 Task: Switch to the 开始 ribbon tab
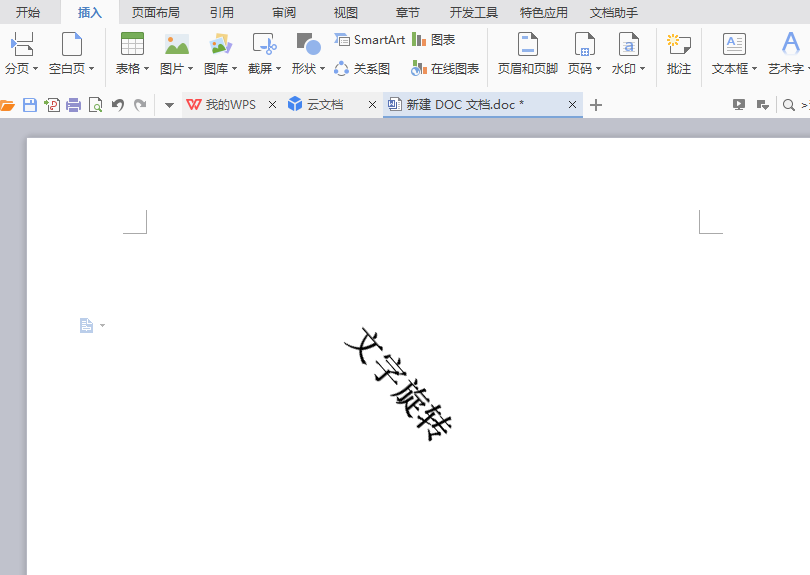coord(28,12)
